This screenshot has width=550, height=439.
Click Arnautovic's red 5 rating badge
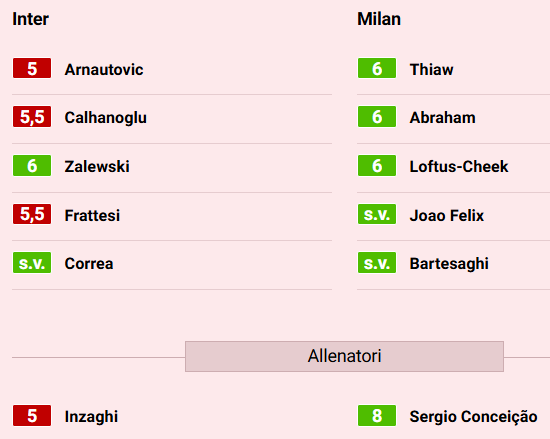coord(32,68)
